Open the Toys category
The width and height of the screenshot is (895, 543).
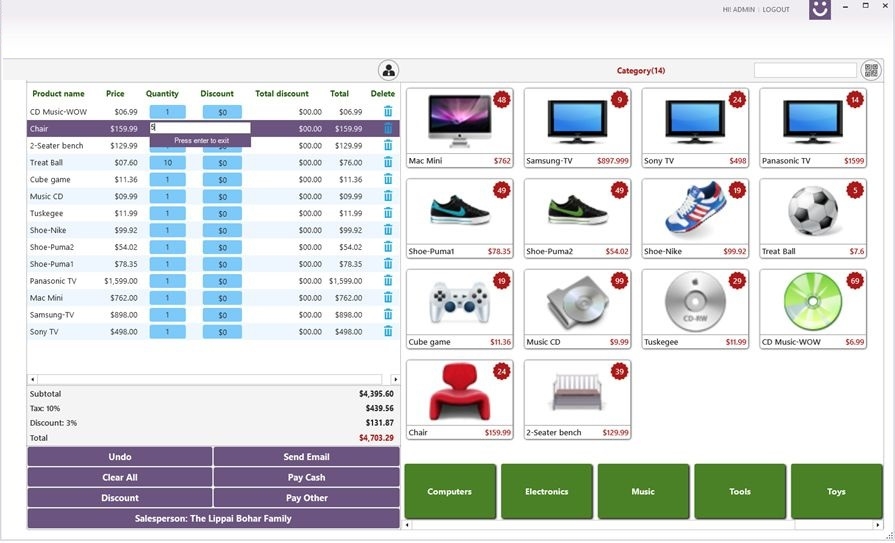click(836, 491)
